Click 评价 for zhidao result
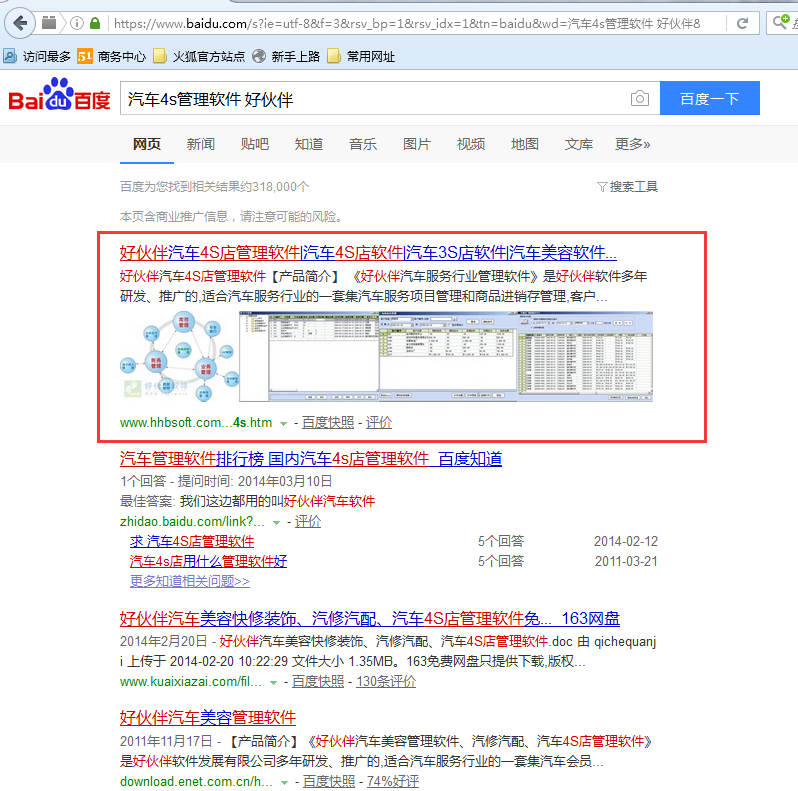This screenshot has height=791, width=798. coord(308,522)
